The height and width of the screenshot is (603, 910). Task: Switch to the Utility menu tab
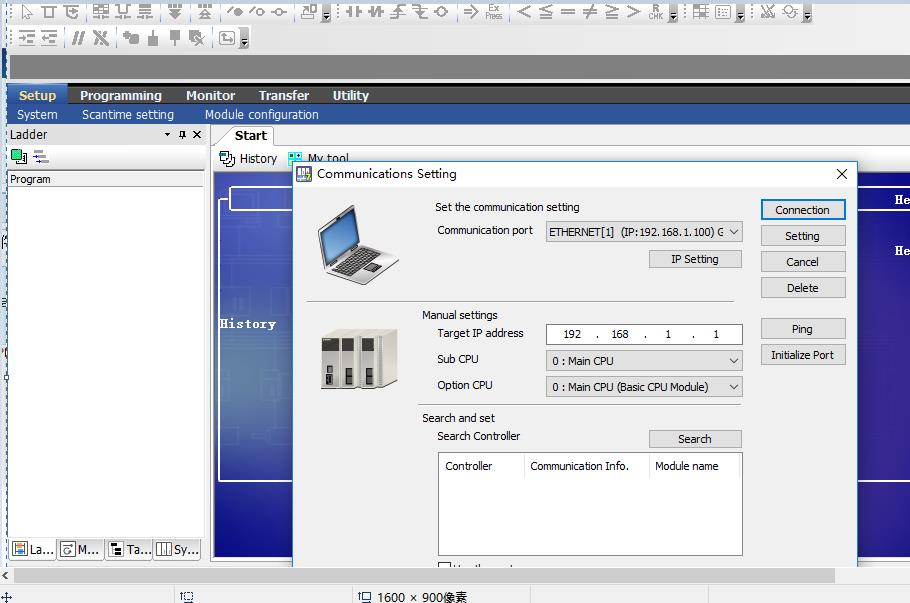(x=350, y=95)
